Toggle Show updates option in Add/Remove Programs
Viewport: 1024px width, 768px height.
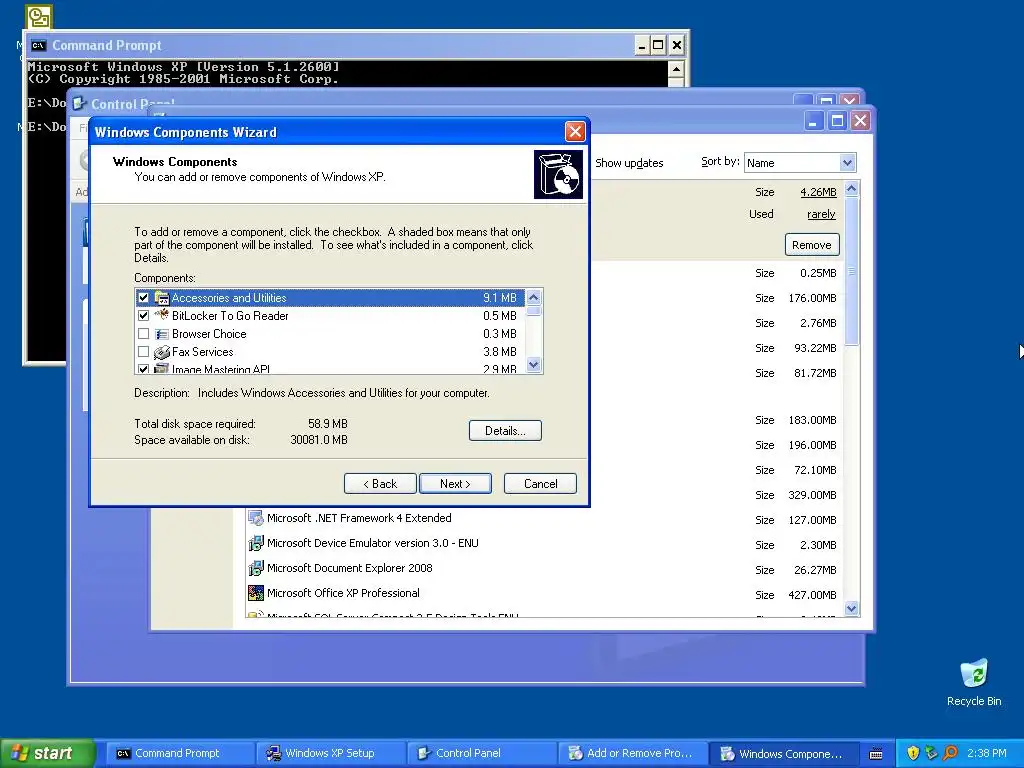(629, 163)
